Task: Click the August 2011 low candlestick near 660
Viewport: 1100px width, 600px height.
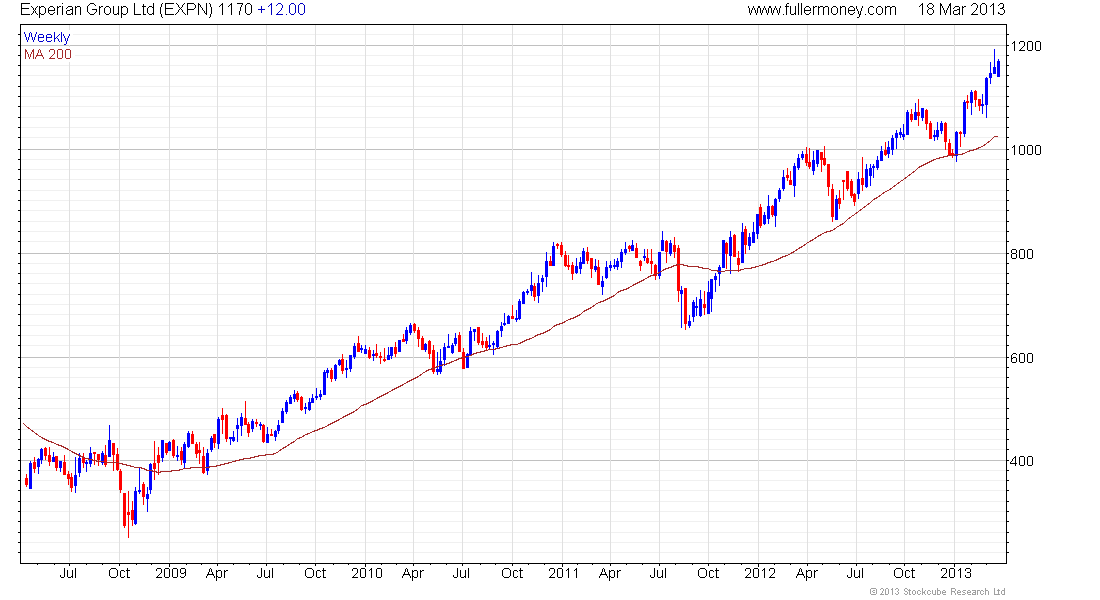Action: click(684, 309)
